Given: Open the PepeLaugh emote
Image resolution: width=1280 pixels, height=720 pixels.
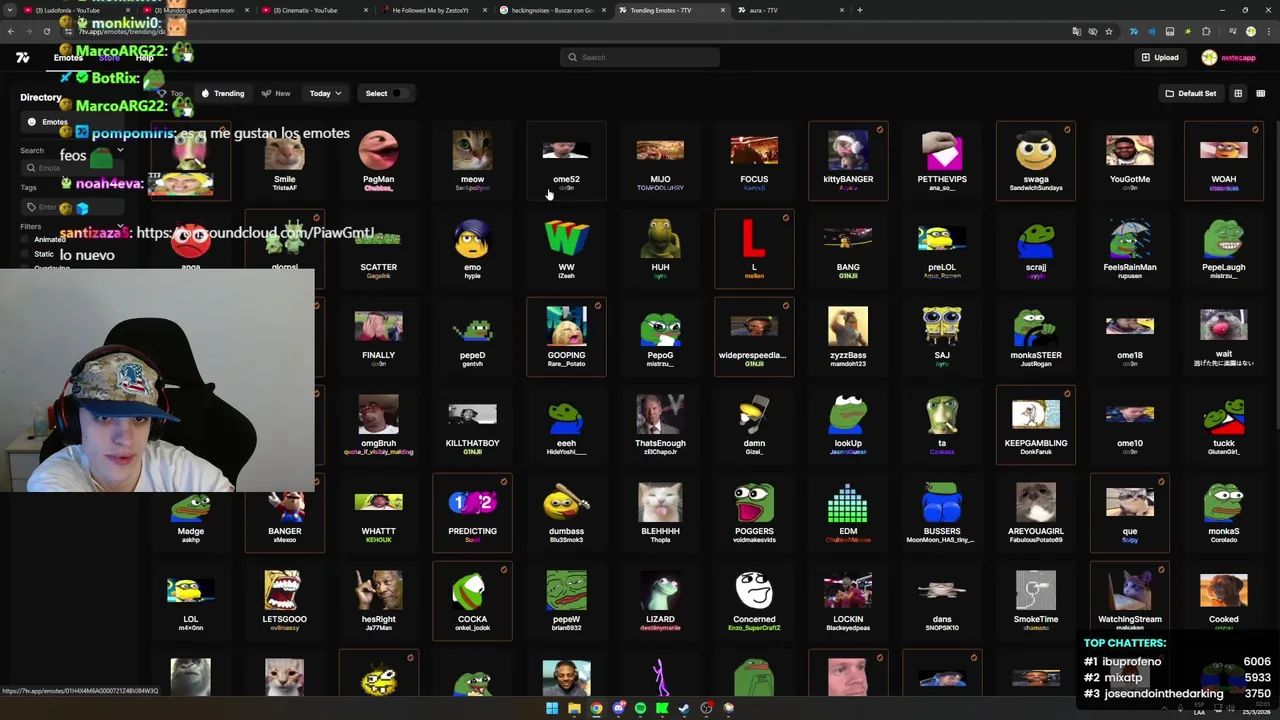Looking at the screenshot, I should coord(1224,249).
